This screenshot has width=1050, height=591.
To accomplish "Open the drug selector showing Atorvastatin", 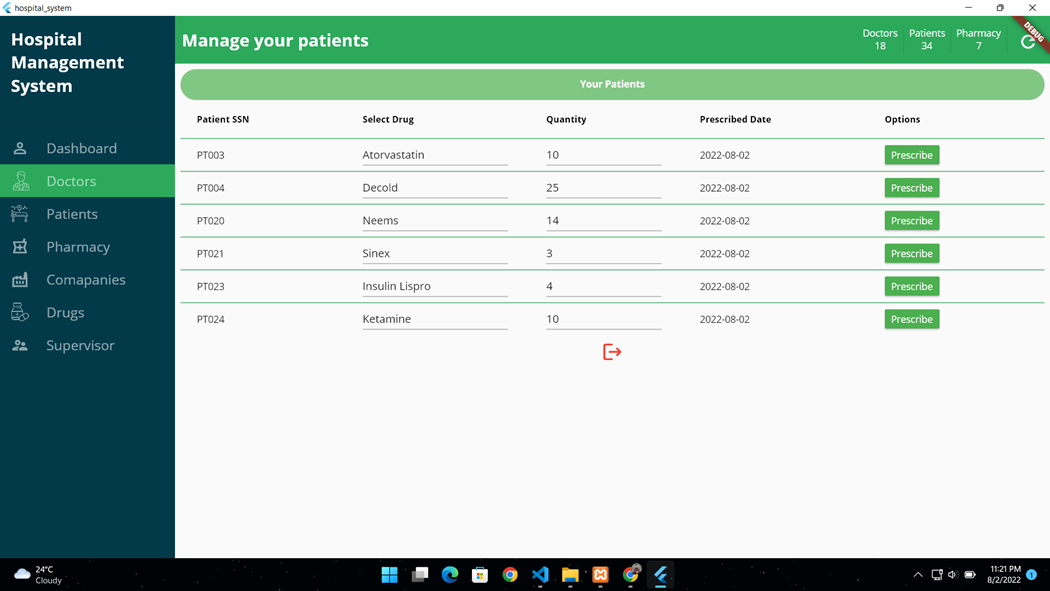I will point(434,154).
